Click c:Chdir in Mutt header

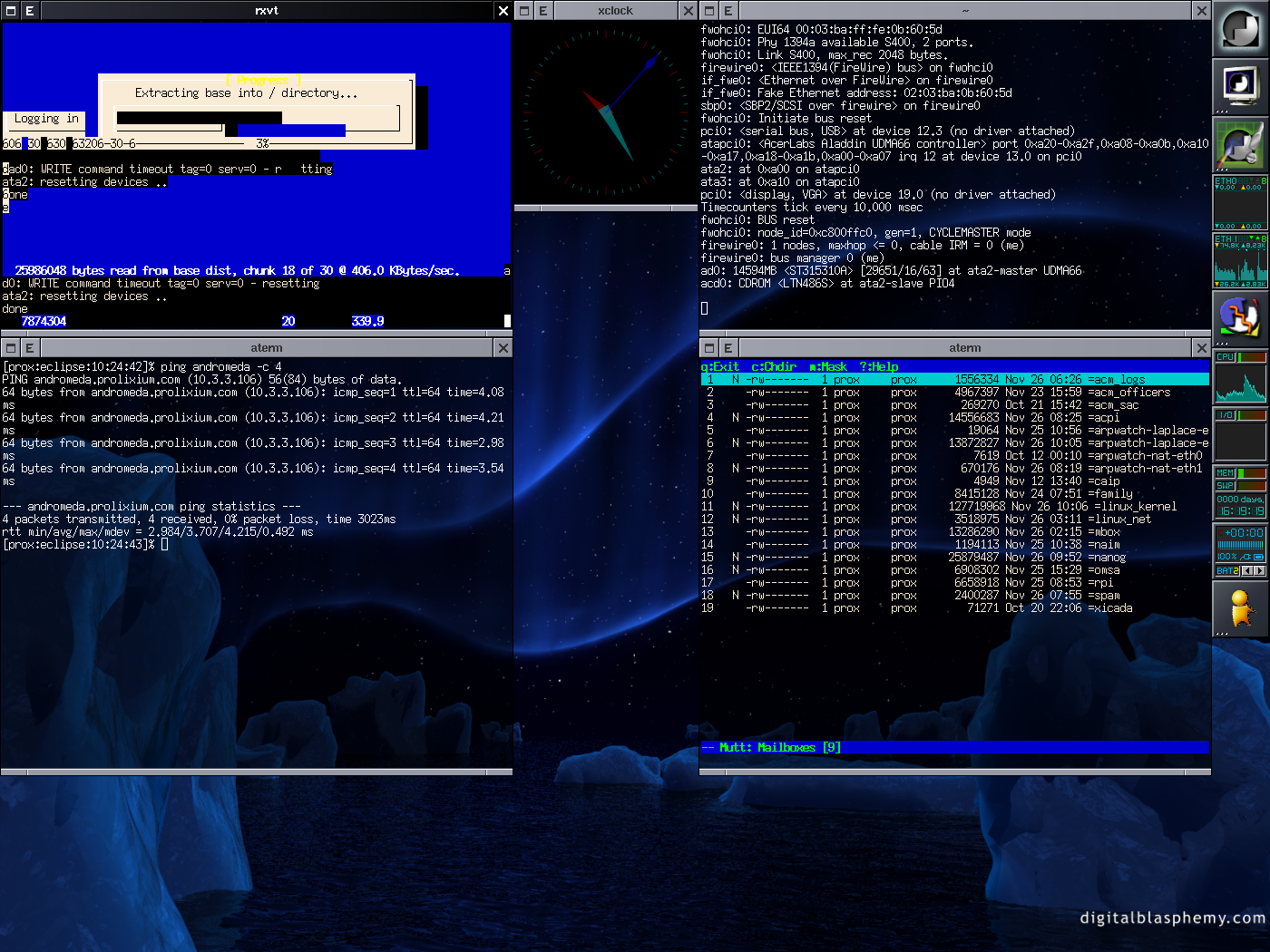(774, 367)
